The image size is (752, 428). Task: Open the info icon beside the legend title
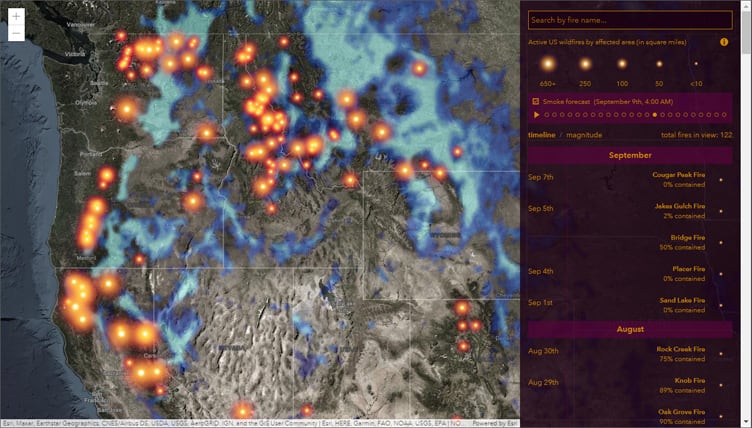(x=724, y=42)
